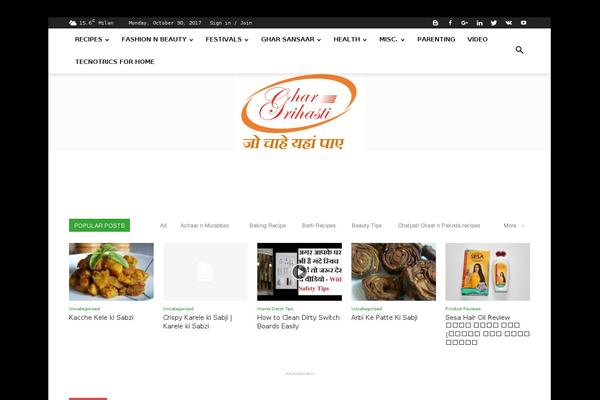Viewport: 600px width, 400px height.
Task: Click the Popular Posts label
Action: (99, 225)
